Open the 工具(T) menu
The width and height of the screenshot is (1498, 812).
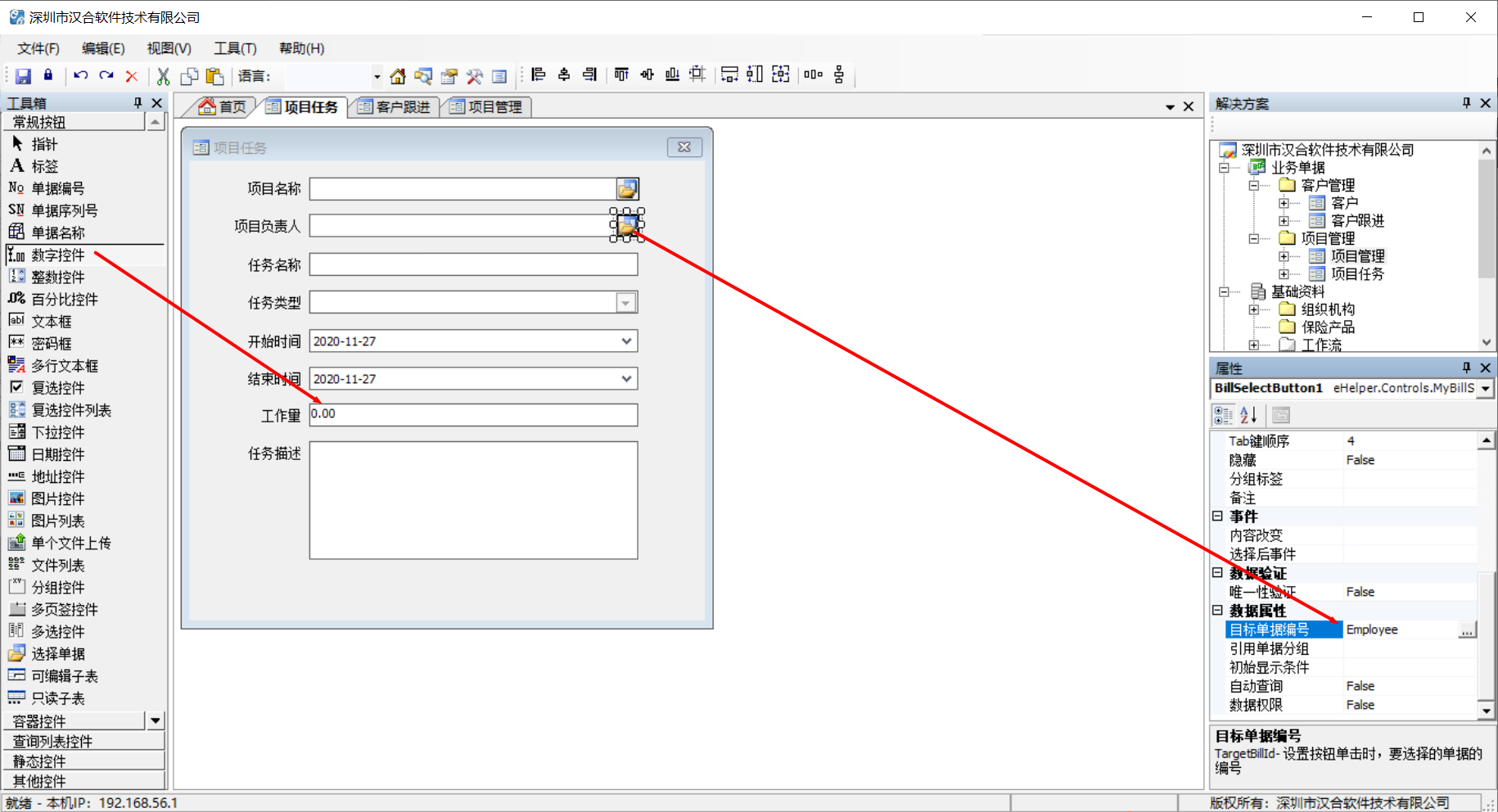pyautogui.click(x=235, y=48)
